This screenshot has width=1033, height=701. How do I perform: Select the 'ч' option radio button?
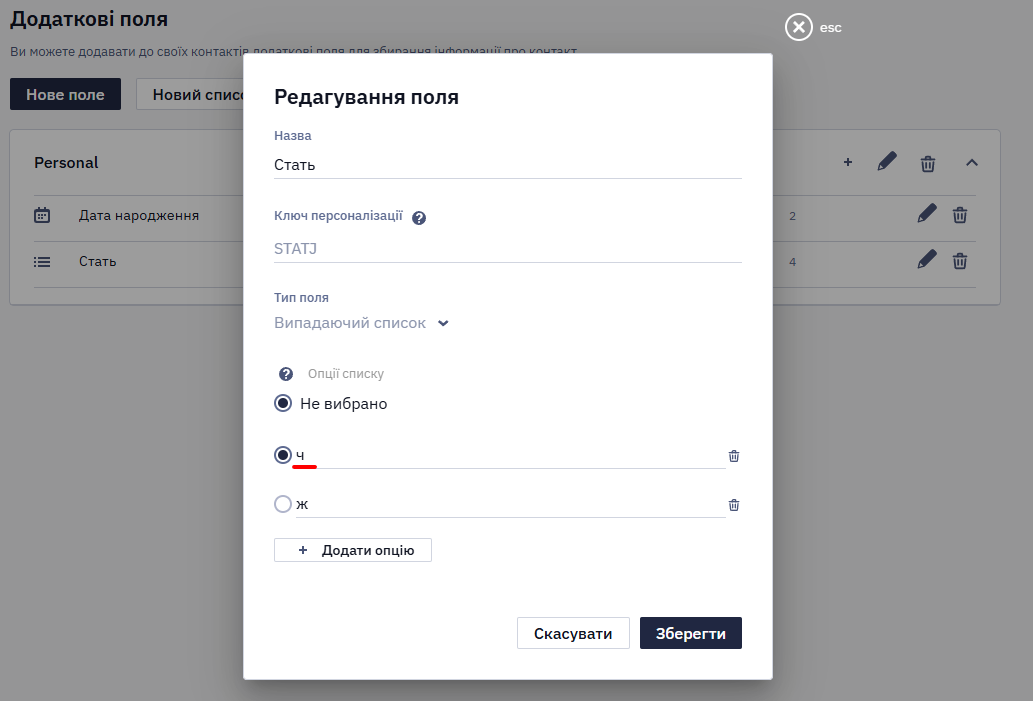(x=283, y=455)
